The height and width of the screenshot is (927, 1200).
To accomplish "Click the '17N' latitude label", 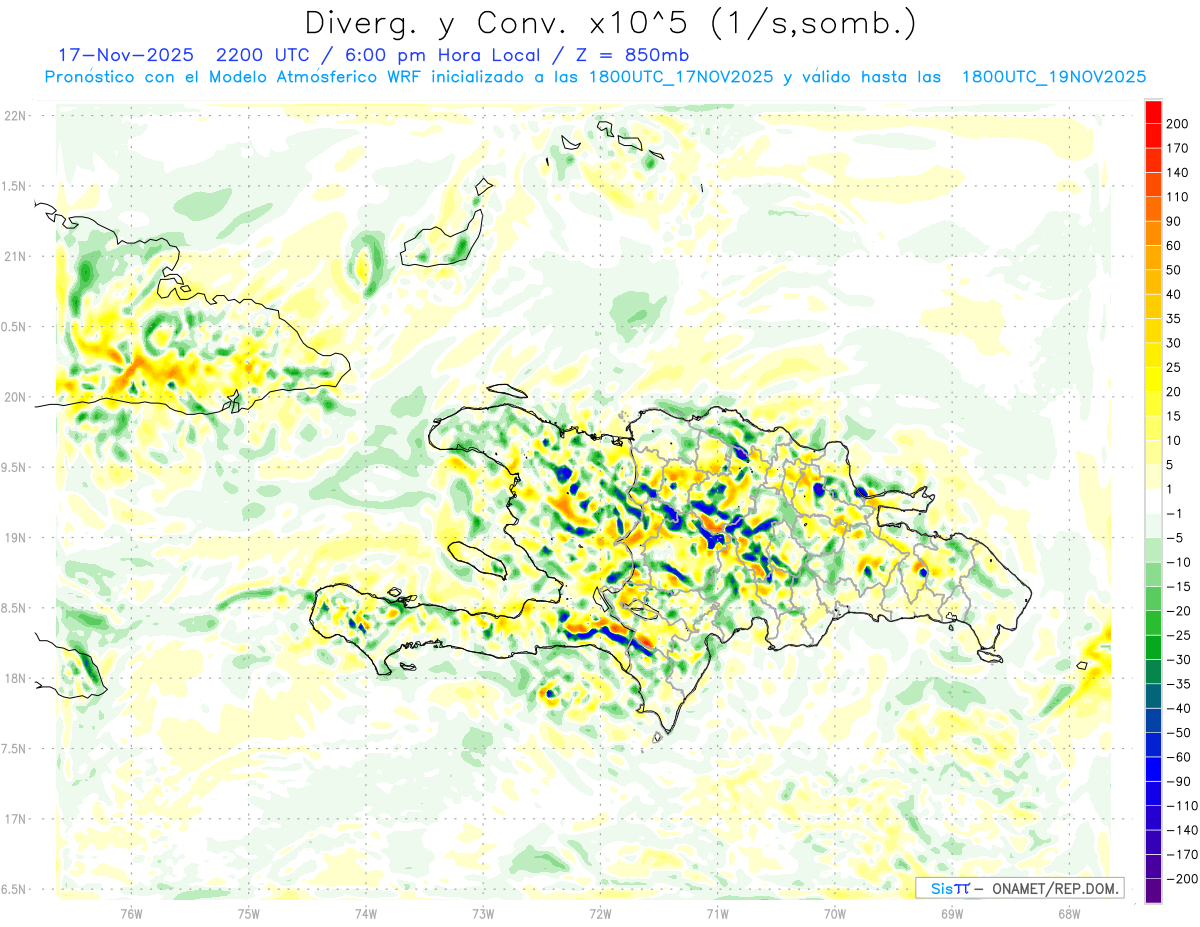I will pyautogui.click(x=15, y=819).
